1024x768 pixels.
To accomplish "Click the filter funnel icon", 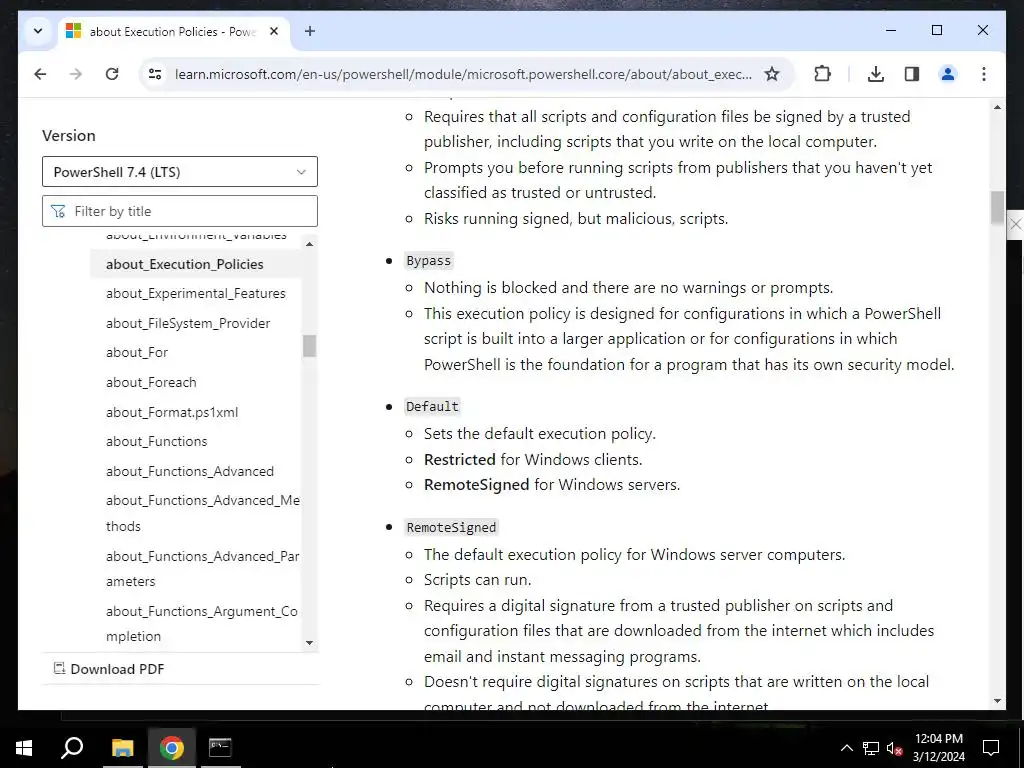I will coord(58,211).
